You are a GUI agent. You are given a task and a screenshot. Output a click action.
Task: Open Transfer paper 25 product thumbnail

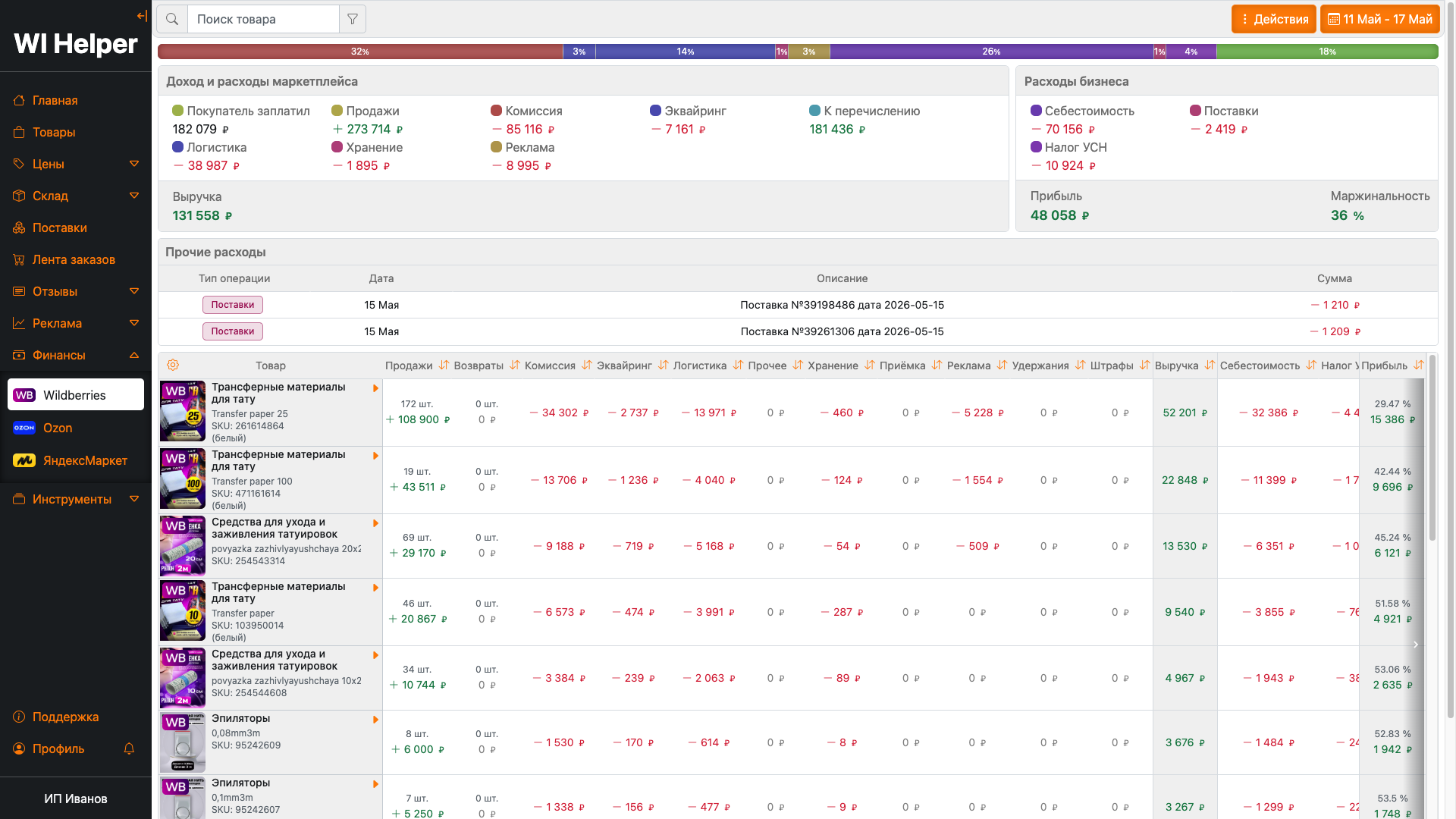coord(183,412)
